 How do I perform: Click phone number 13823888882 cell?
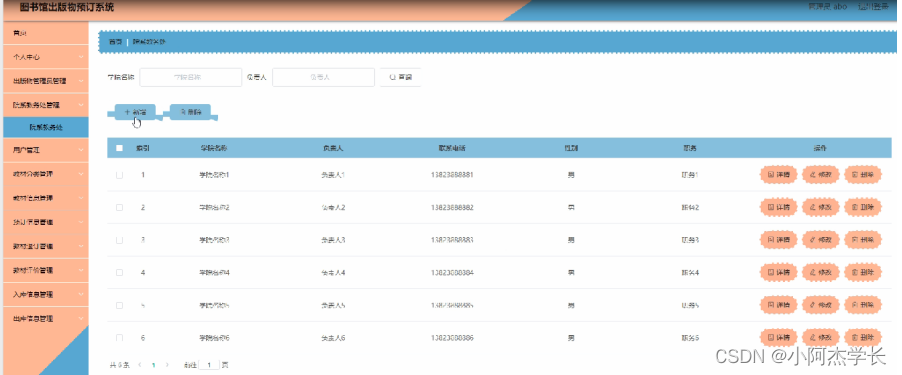(x=452, y=207)
